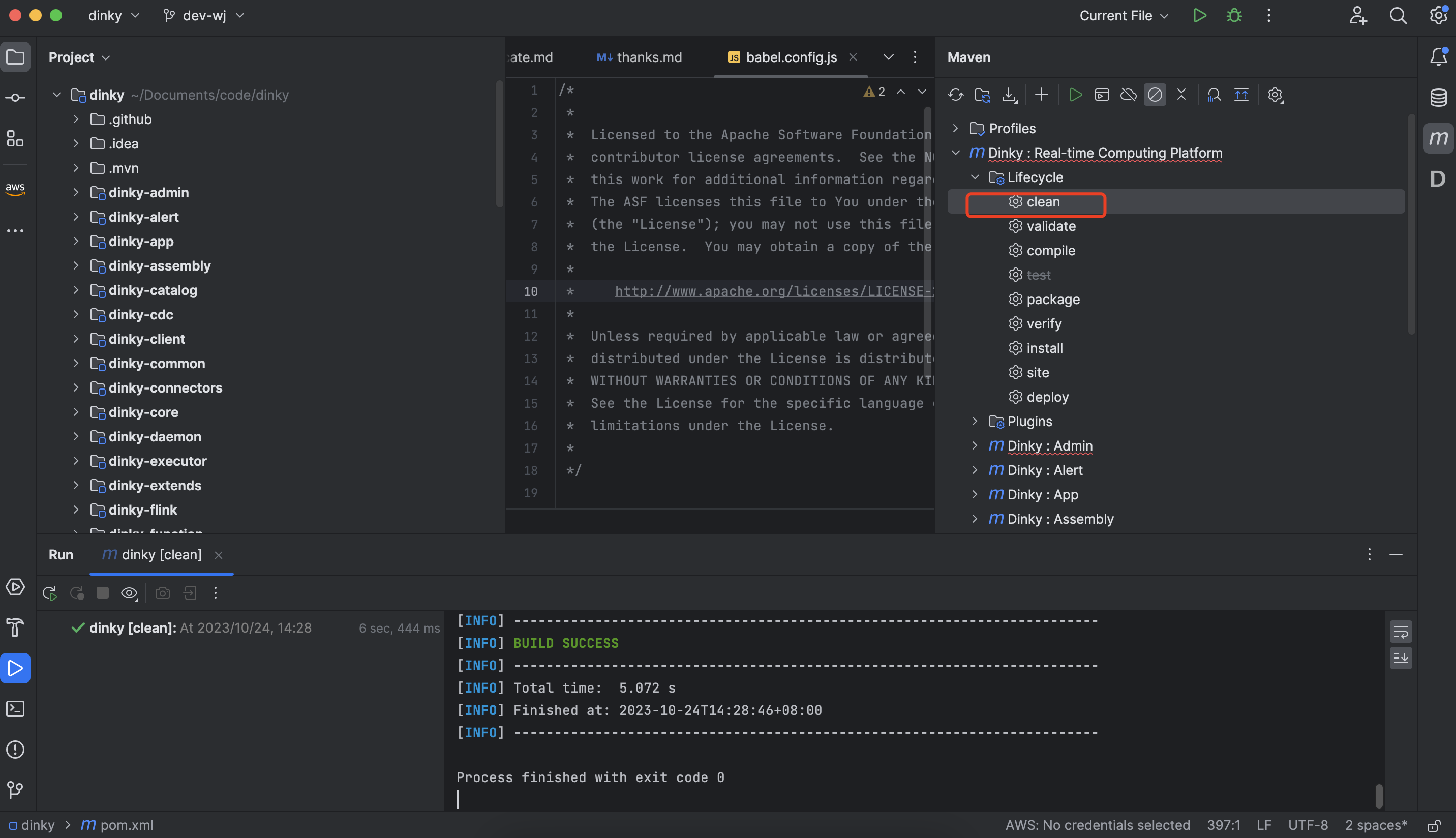Toggle soft-wrap in run console output
The image size is (1456, 838).
(1401, 632)
